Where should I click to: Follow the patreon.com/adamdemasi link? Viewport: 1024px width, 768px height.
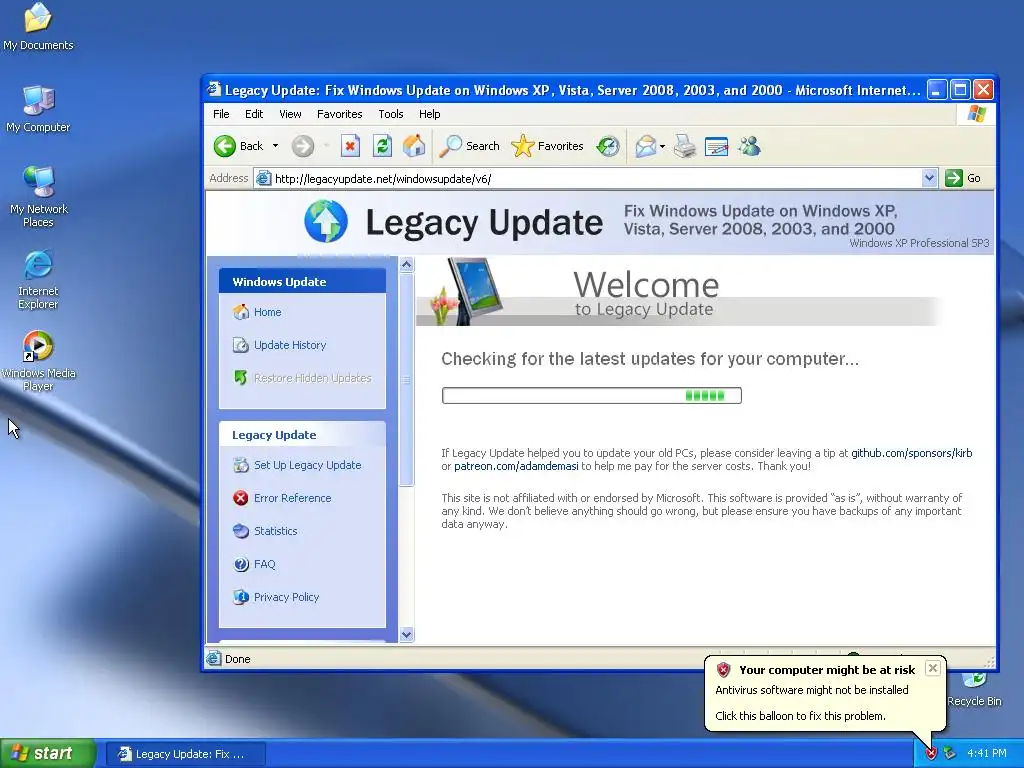coord(516,466)
